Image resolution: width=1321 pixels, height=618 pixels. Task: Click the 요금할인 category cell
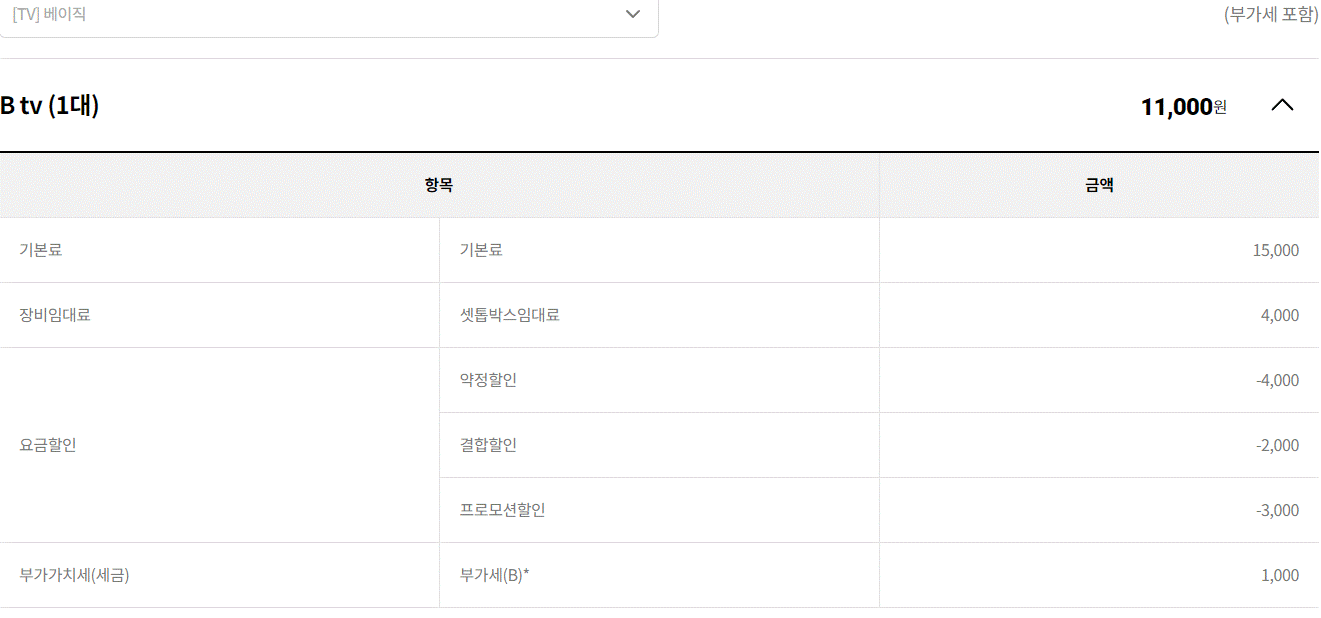pyautogui.click(x=48, y=445)
